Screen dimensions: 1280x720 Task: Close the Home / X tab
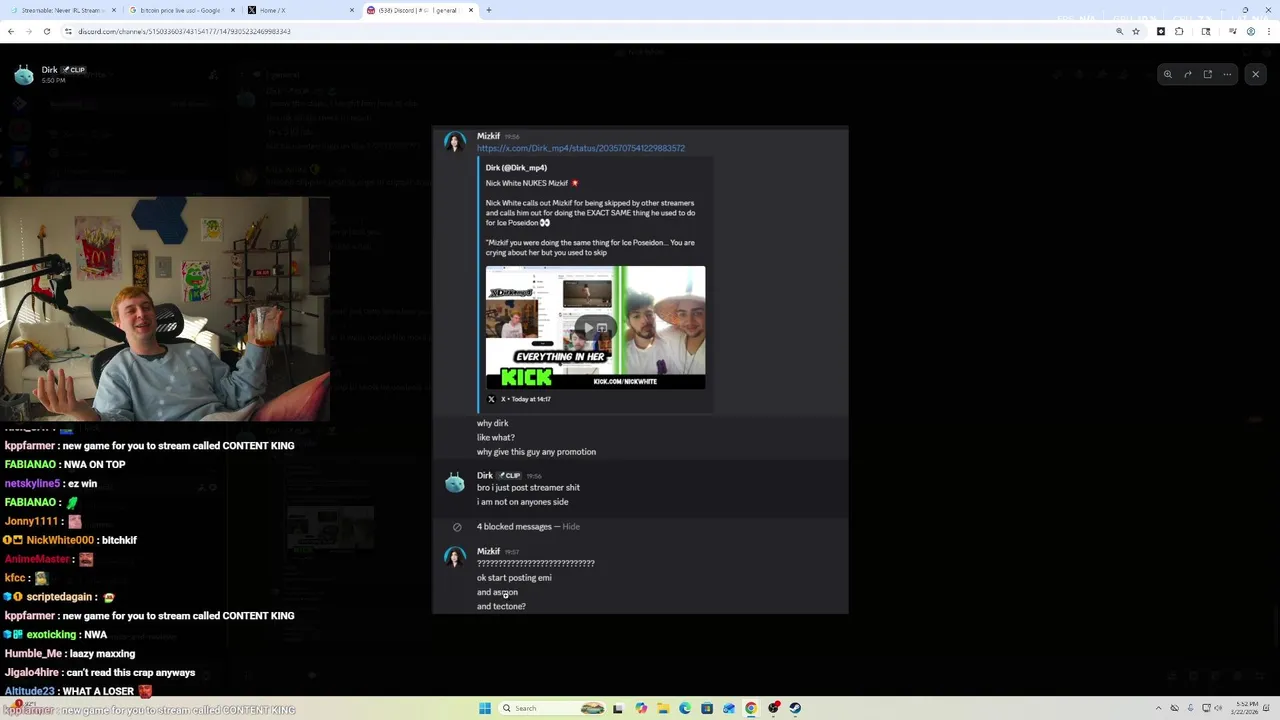click(352, 10)
